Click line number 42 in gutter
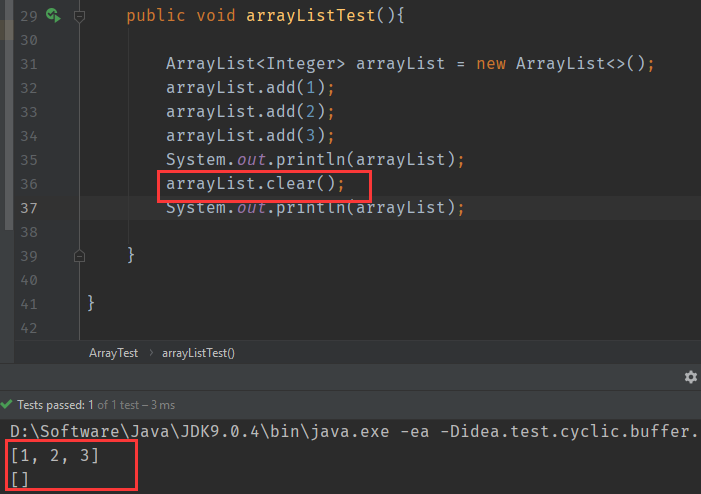701x494 pixels. [x=29, y=329]
